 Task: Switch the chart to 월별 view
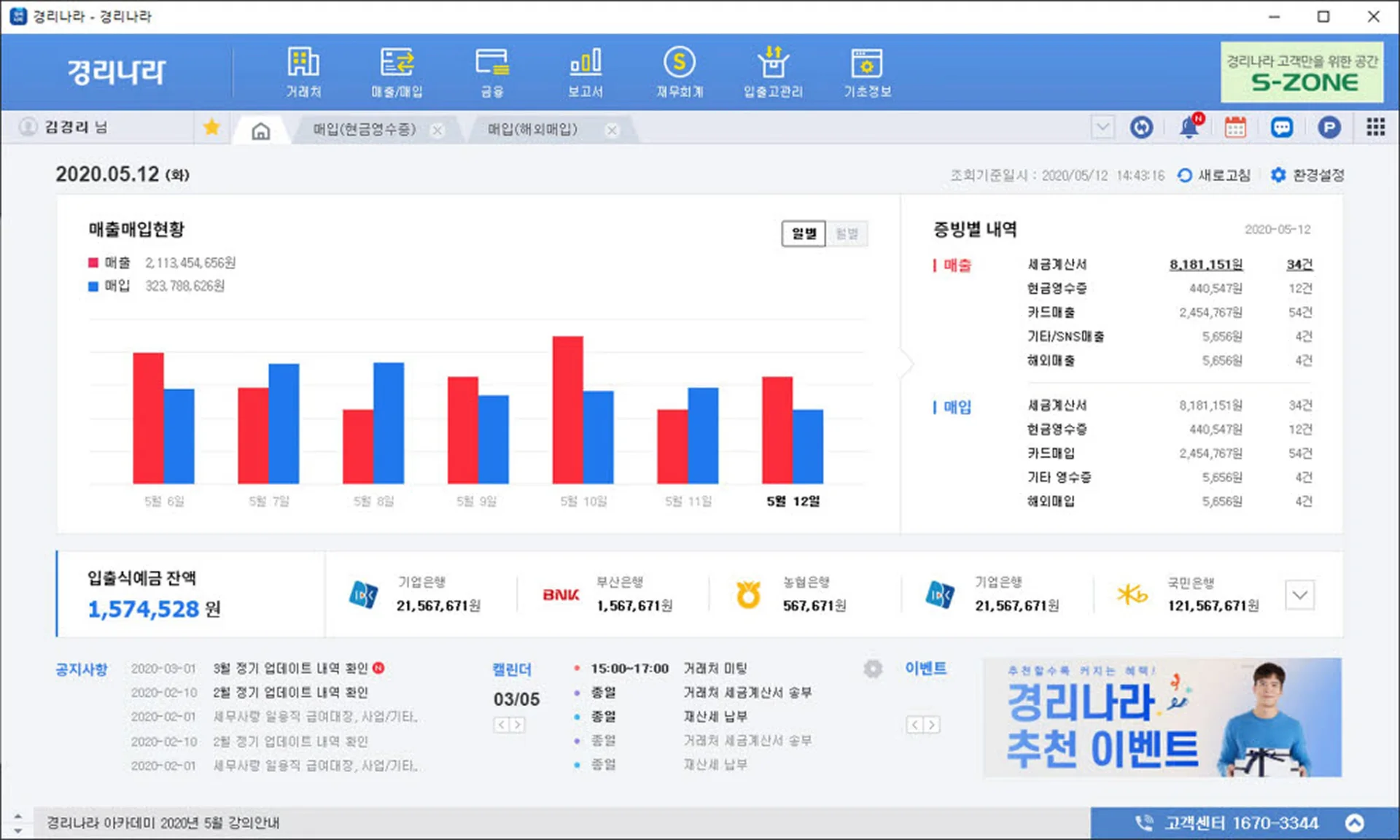click(847, 234)
